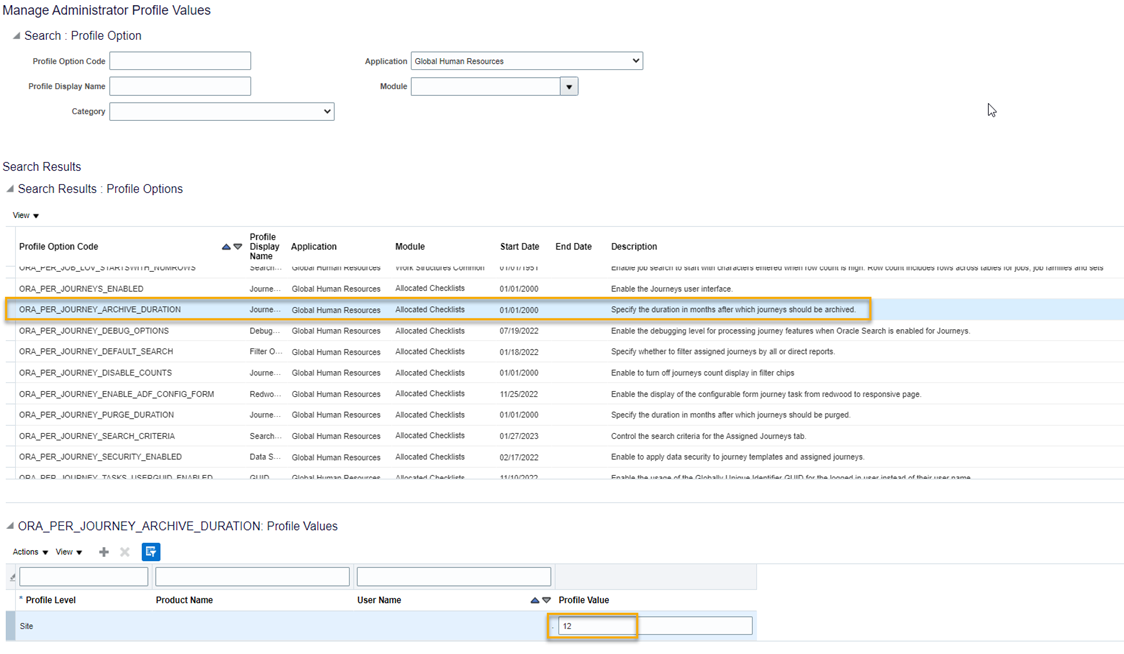The width and height of the screenshot is (1124, 654).
Task: Select row ORA_PER_JOURNEYS_ENABLED
Action: pyautogui.click(x=565, y=288)
